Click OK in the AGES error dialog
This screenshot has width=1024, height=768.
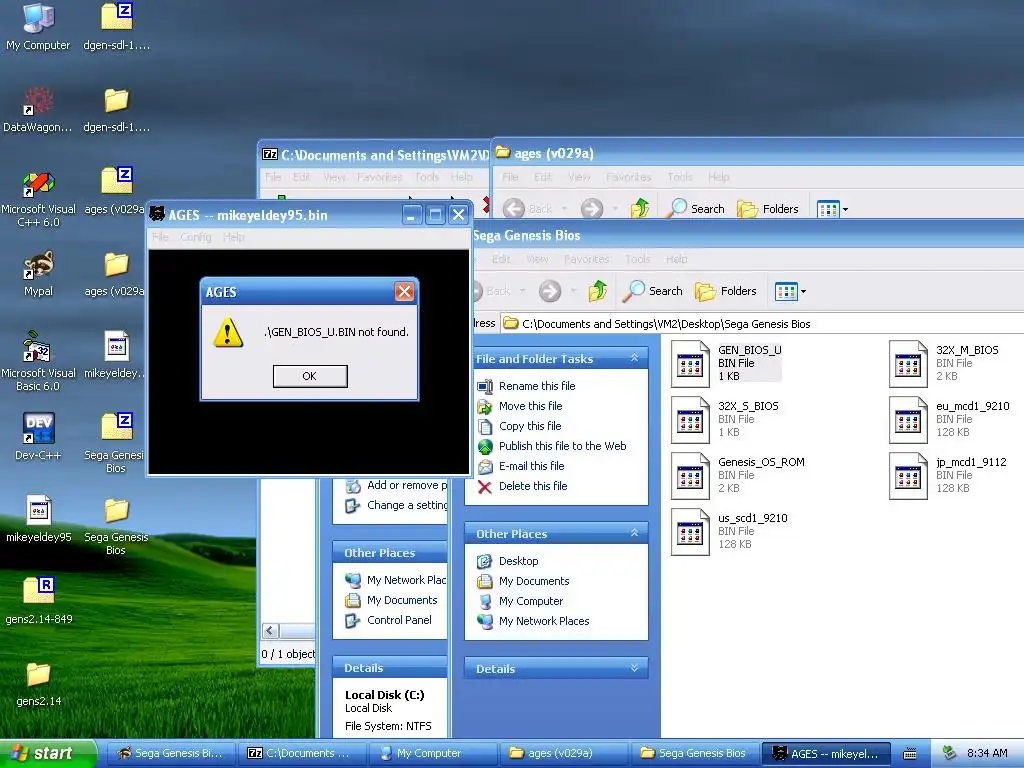(x=310, y=376)
